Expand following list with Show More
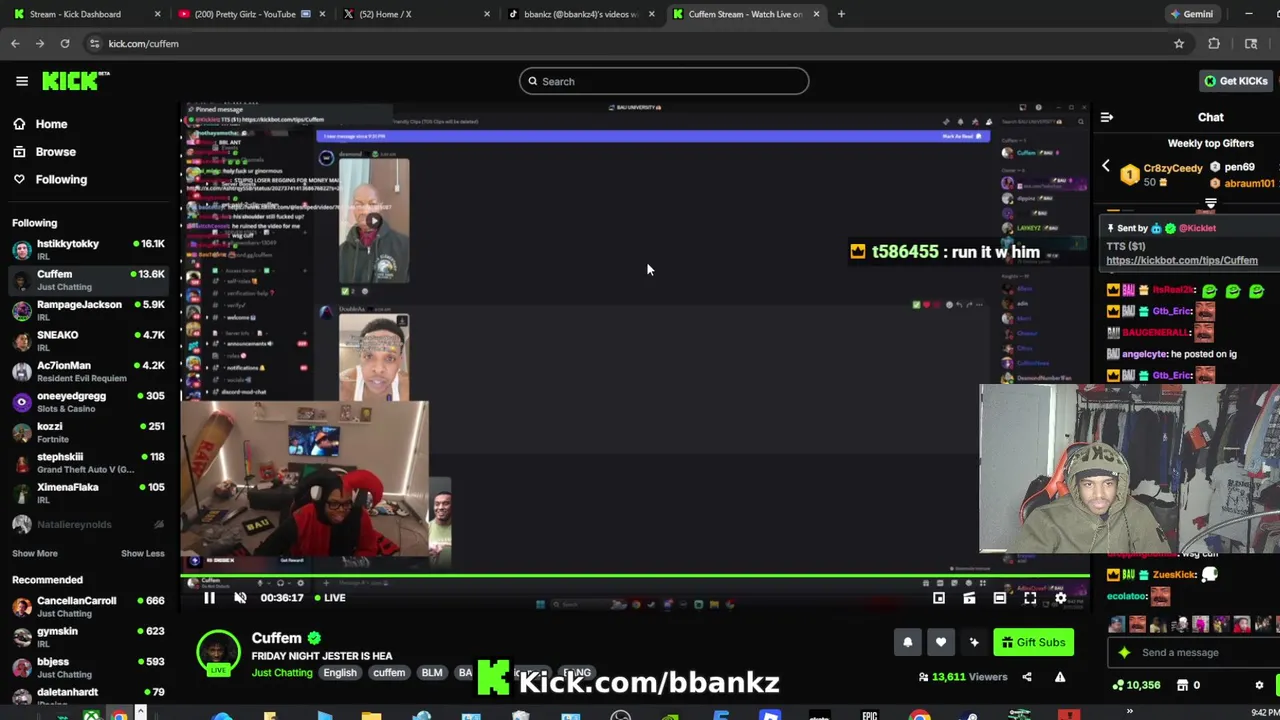The width and height of the screenshot is (1280, 720). [35, 553]
